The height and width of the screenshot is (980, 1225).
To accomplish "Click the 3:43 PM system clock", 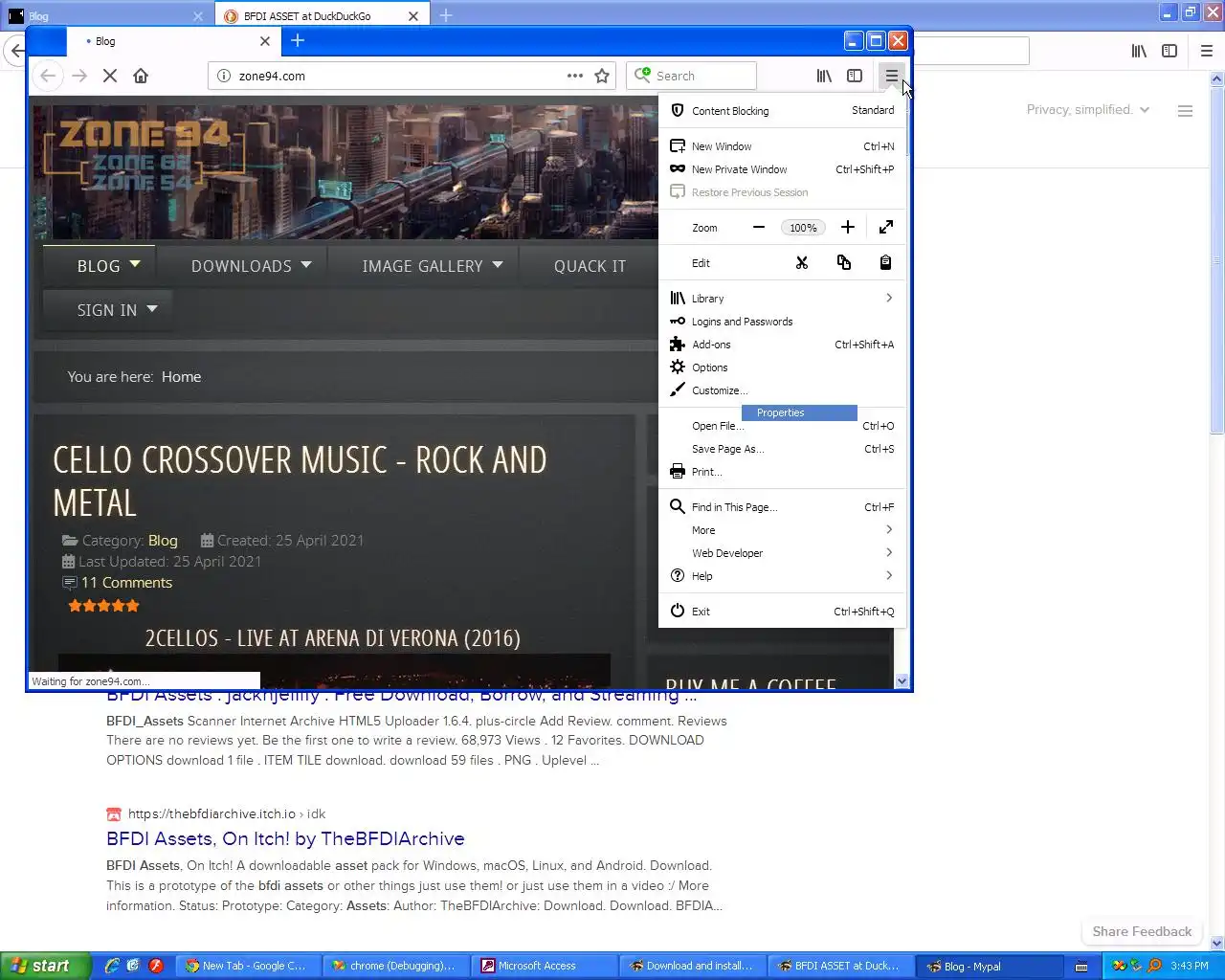I will (1190, 966).
